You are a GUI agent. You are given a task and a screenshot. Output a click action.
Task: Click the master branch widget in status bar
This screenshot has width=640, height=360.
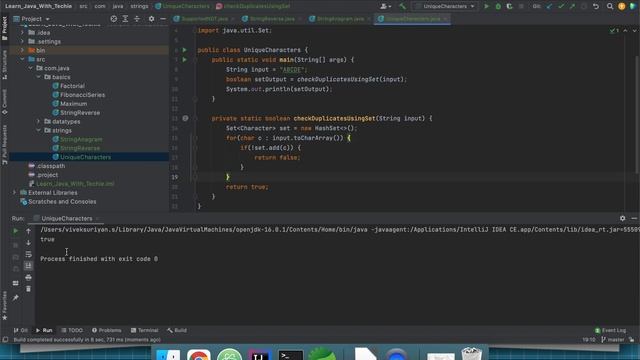pos(613,340)
